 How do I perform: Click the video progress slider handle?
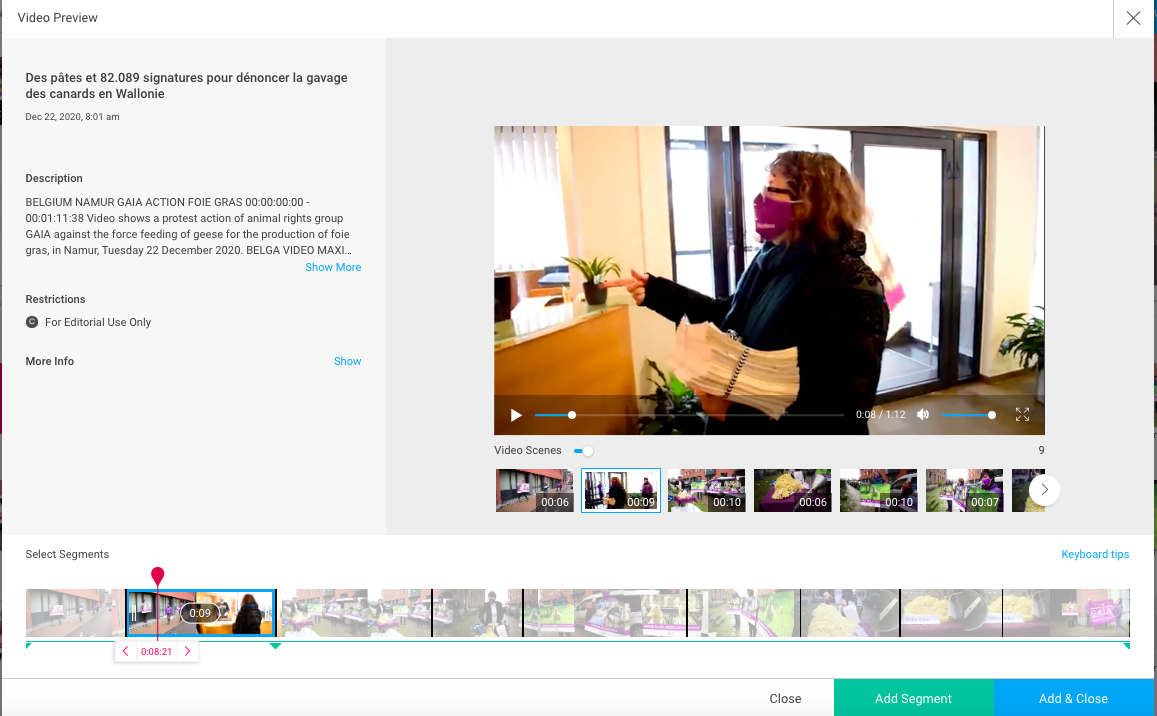pyautogui.click(x=571, y=415)
